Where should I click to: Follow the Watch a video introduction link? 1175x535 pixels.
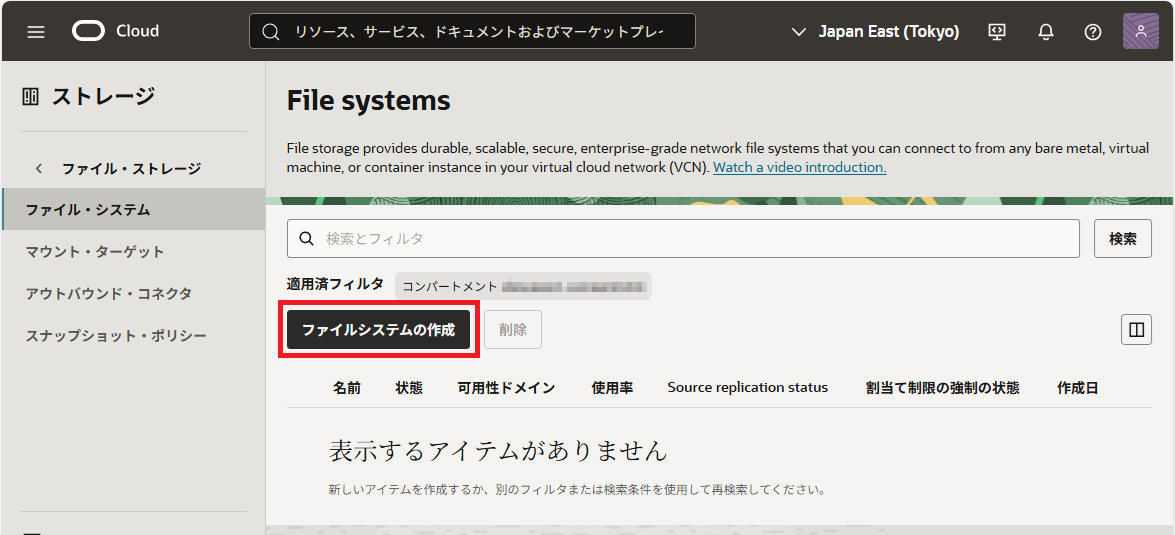pyautogui.click(x=799, y=167)
